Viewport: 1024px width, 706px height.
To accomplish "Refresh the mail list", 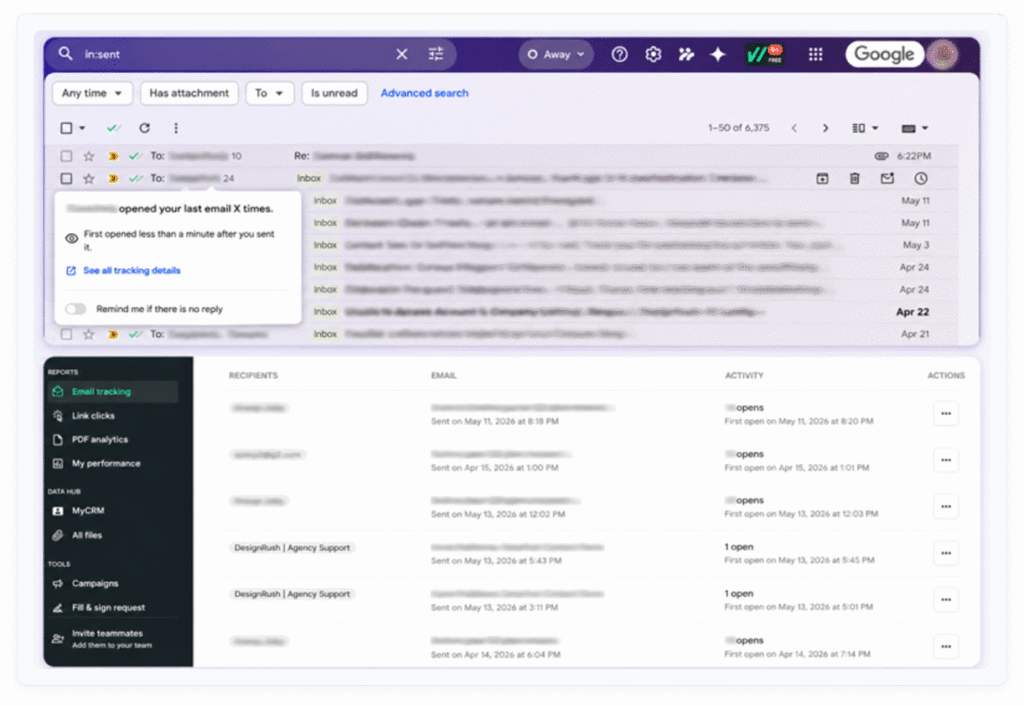I will 144,128.
